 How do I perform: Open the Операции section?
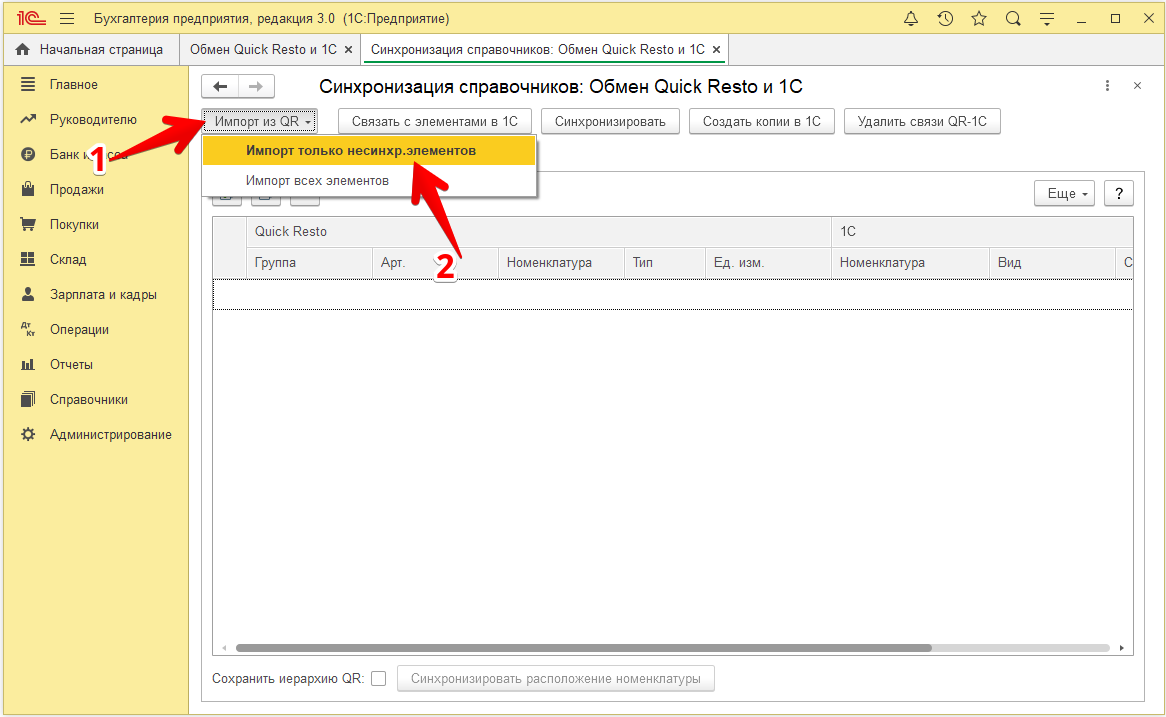click(80, 329)
